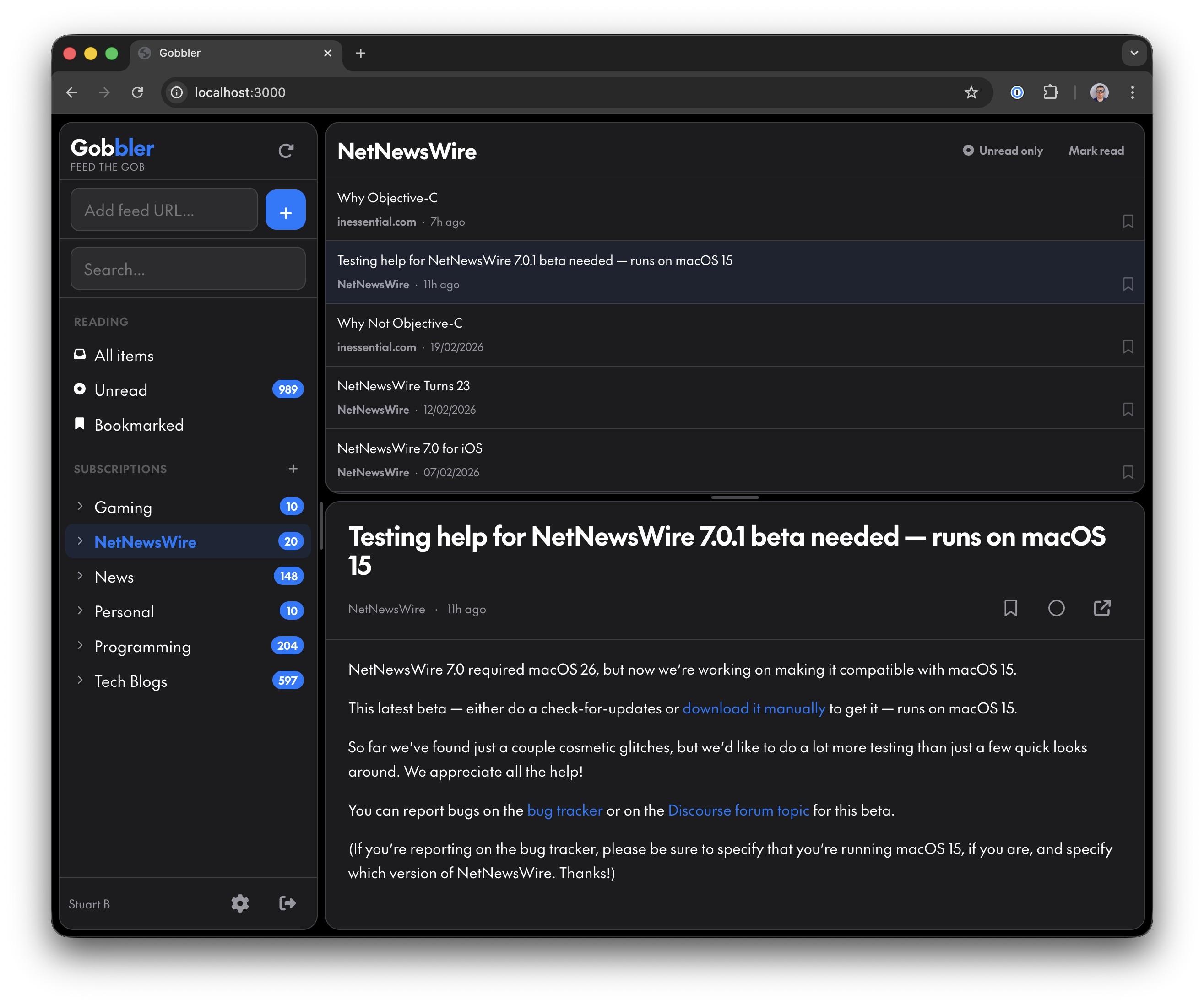Bookmark the 'Why Objective-C' list item
The image size is (1204, 1005).
point(1128,222)
